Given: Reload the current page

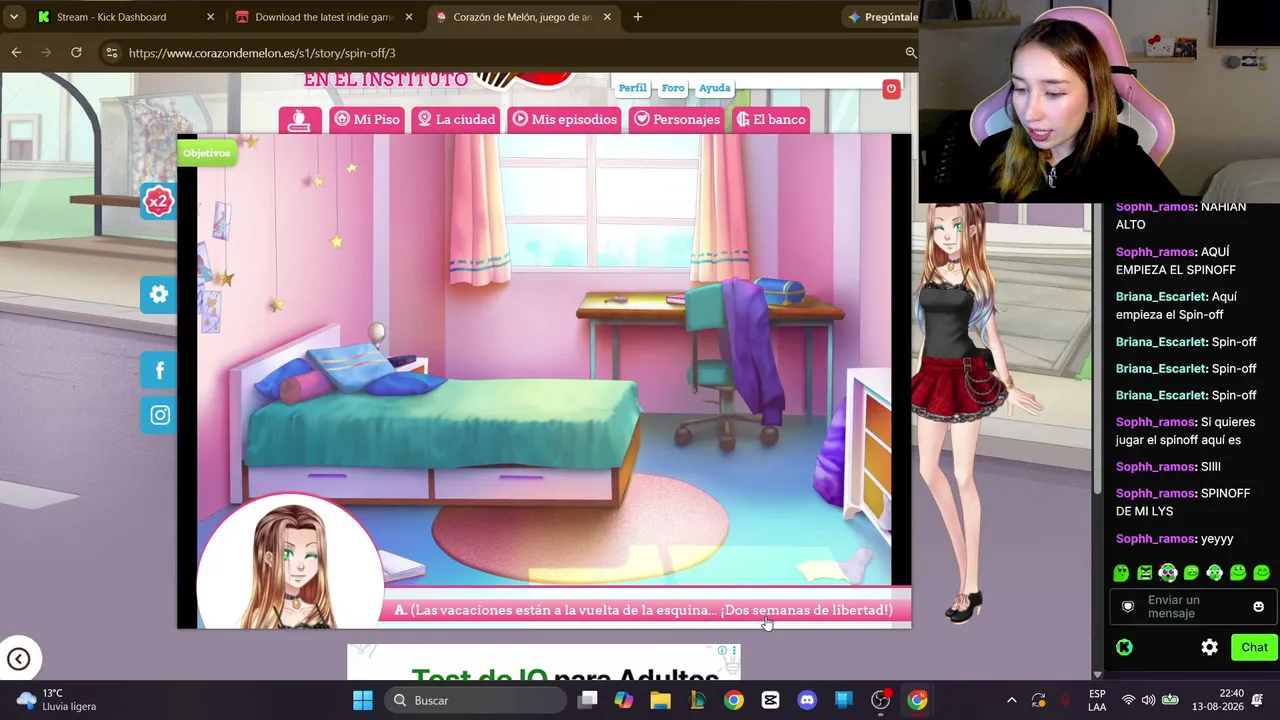Looking at the screenshot, I should (76, 52).
